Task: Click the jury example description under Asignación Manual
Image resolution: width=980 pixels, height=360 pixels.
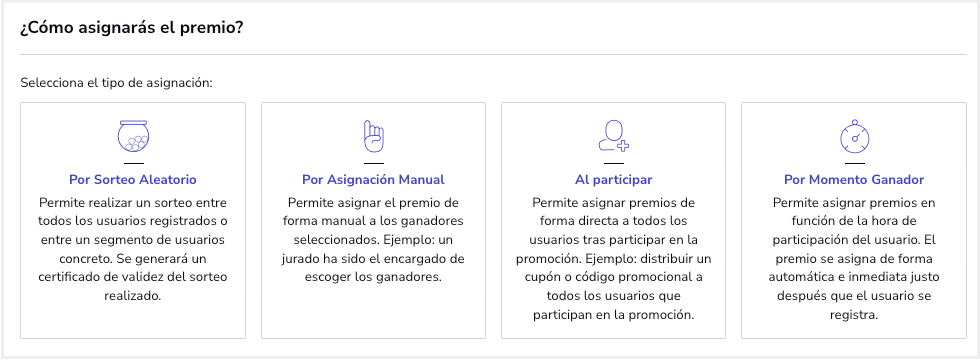Action: pos(373,240)
